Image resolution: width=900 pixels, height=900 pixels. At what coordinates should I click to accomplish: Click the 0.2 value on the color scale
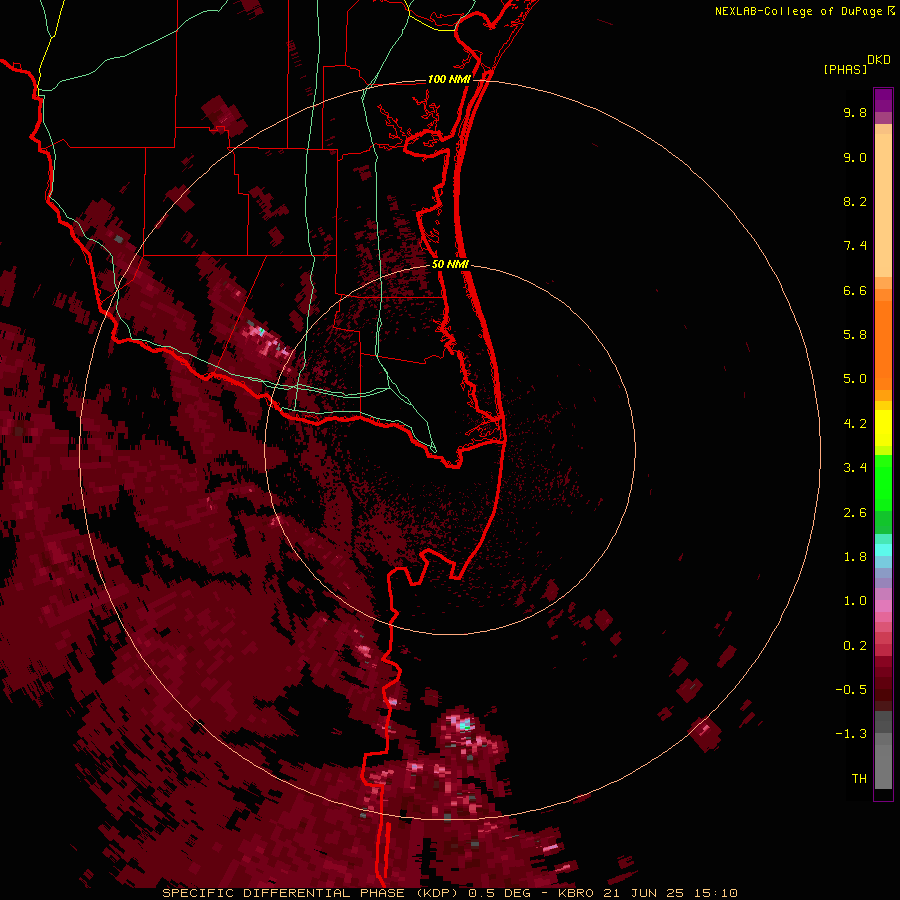855,646
